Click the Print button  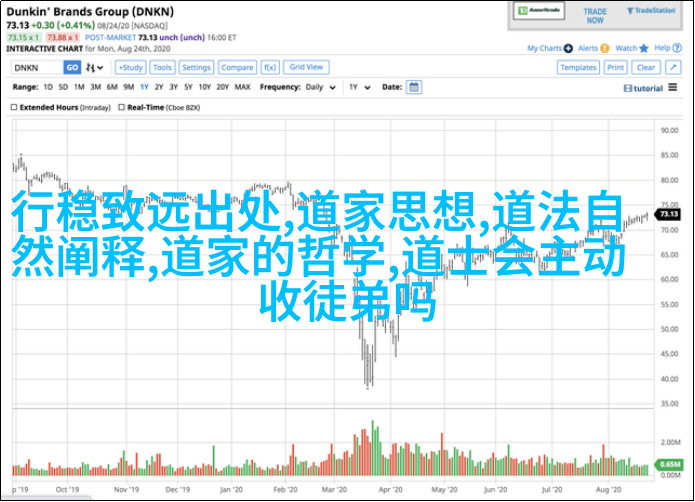(x=616, y=68)
